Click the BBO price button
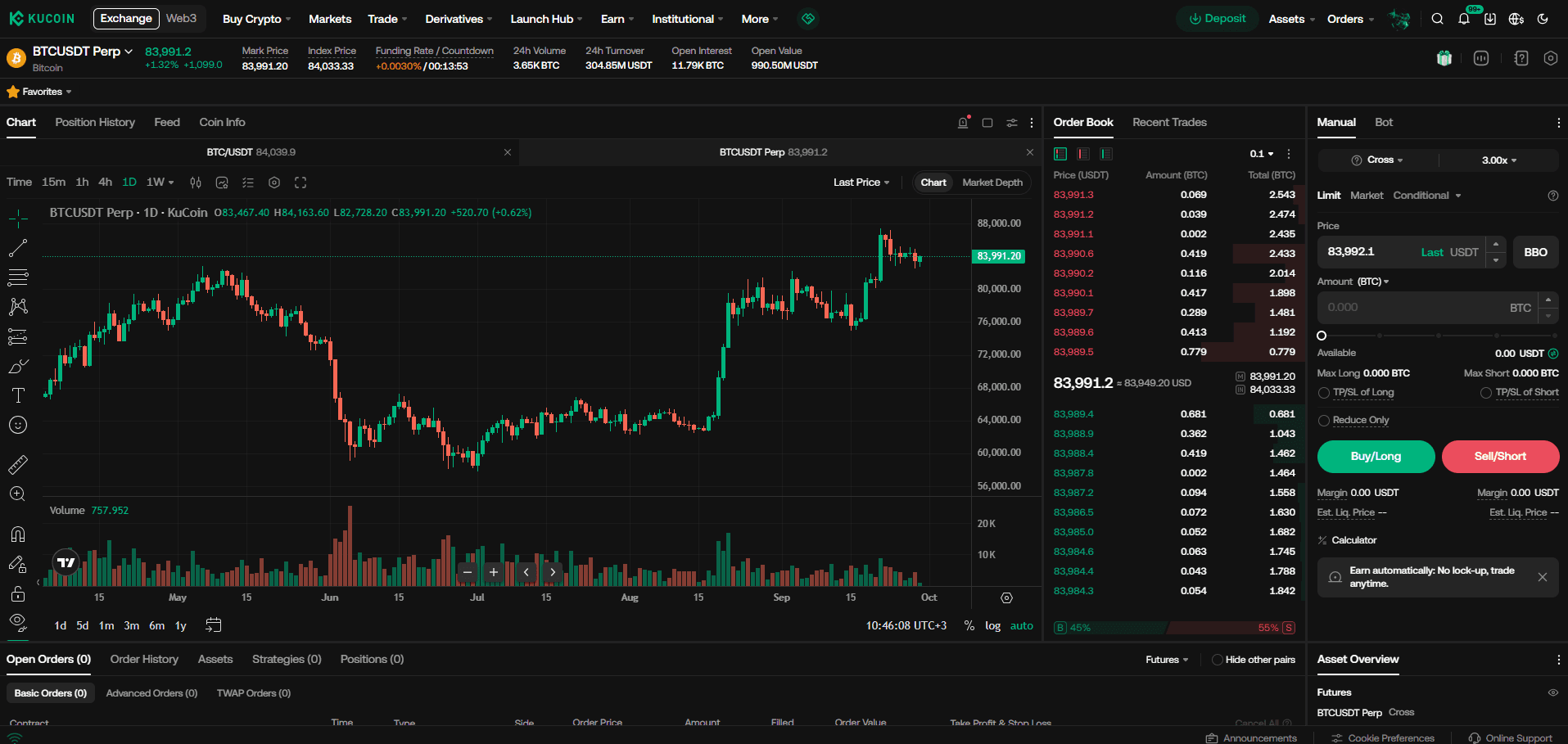 (x=1535, y=252)
